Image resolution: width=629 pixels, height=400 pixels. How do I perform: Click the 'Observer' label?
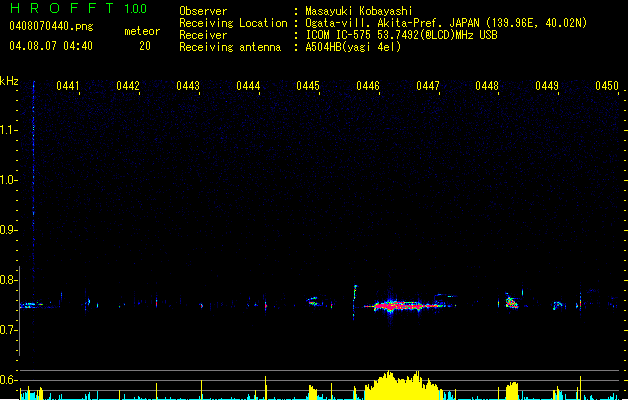(203, 11)
